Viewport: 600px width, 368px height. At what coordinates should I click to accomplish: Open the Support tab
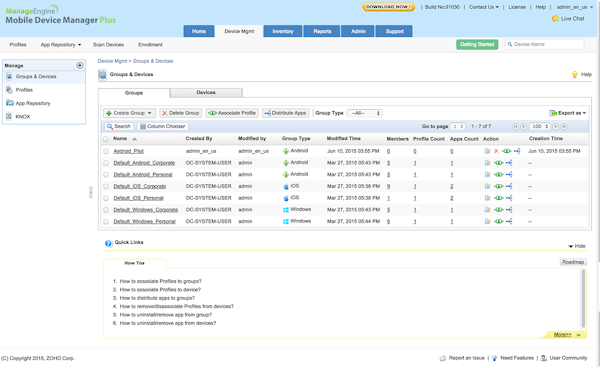pyautogui.click(x=394, y=31)
